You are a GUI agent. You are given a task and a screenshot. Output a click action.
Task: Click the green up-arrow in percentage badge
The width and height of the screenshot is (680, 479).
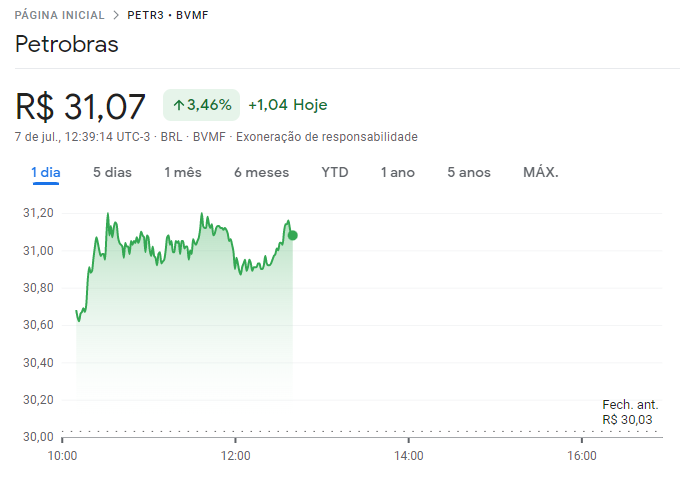click(178, 105)
